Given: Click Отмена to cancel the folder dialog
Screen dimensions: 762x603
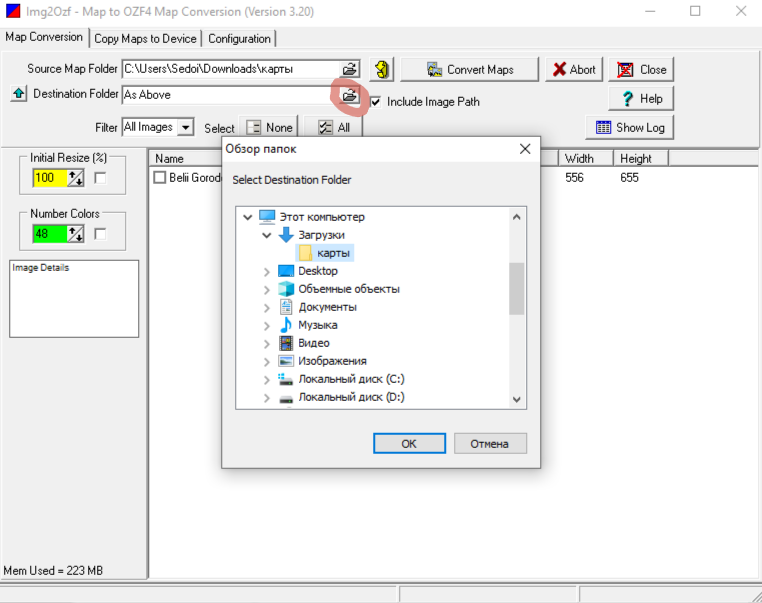Looking at the screenshot, I should pos(490,443).
